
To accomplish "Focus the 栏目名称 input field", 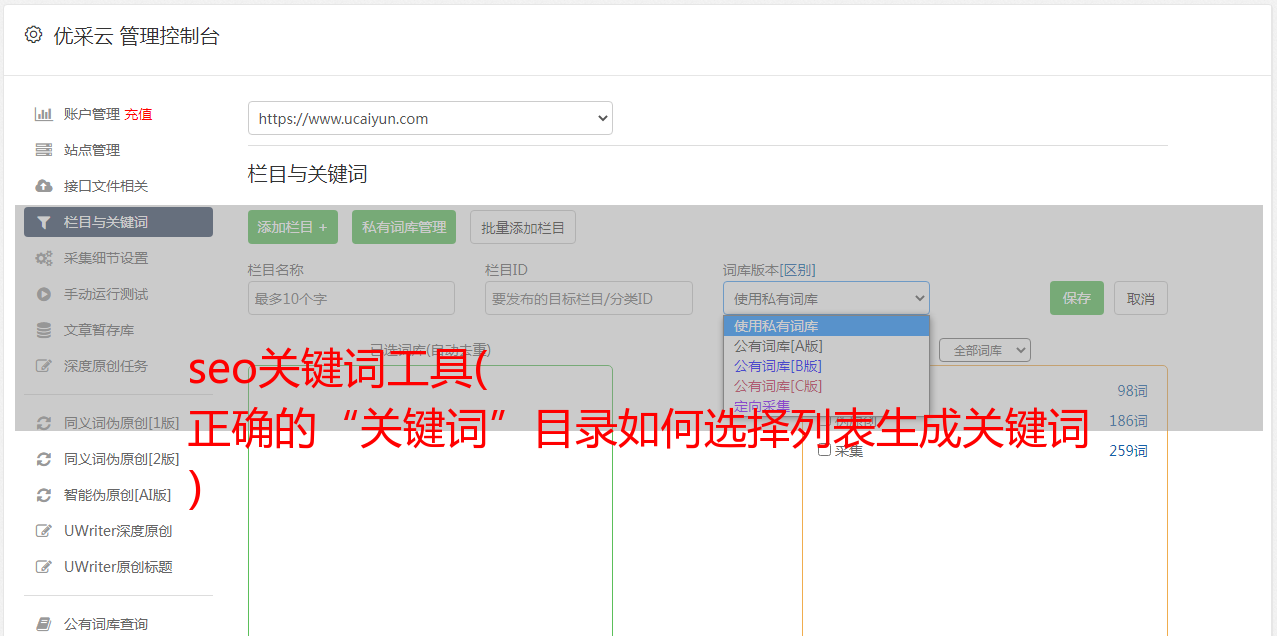I will 351,298.
